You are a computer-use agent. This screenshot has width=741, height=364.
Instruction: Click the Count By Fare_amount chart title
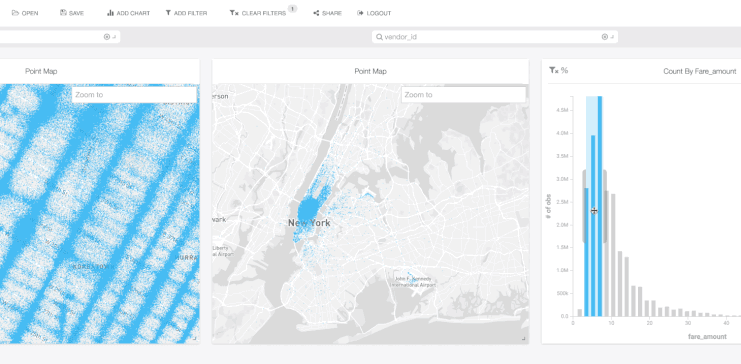(699, 71)
